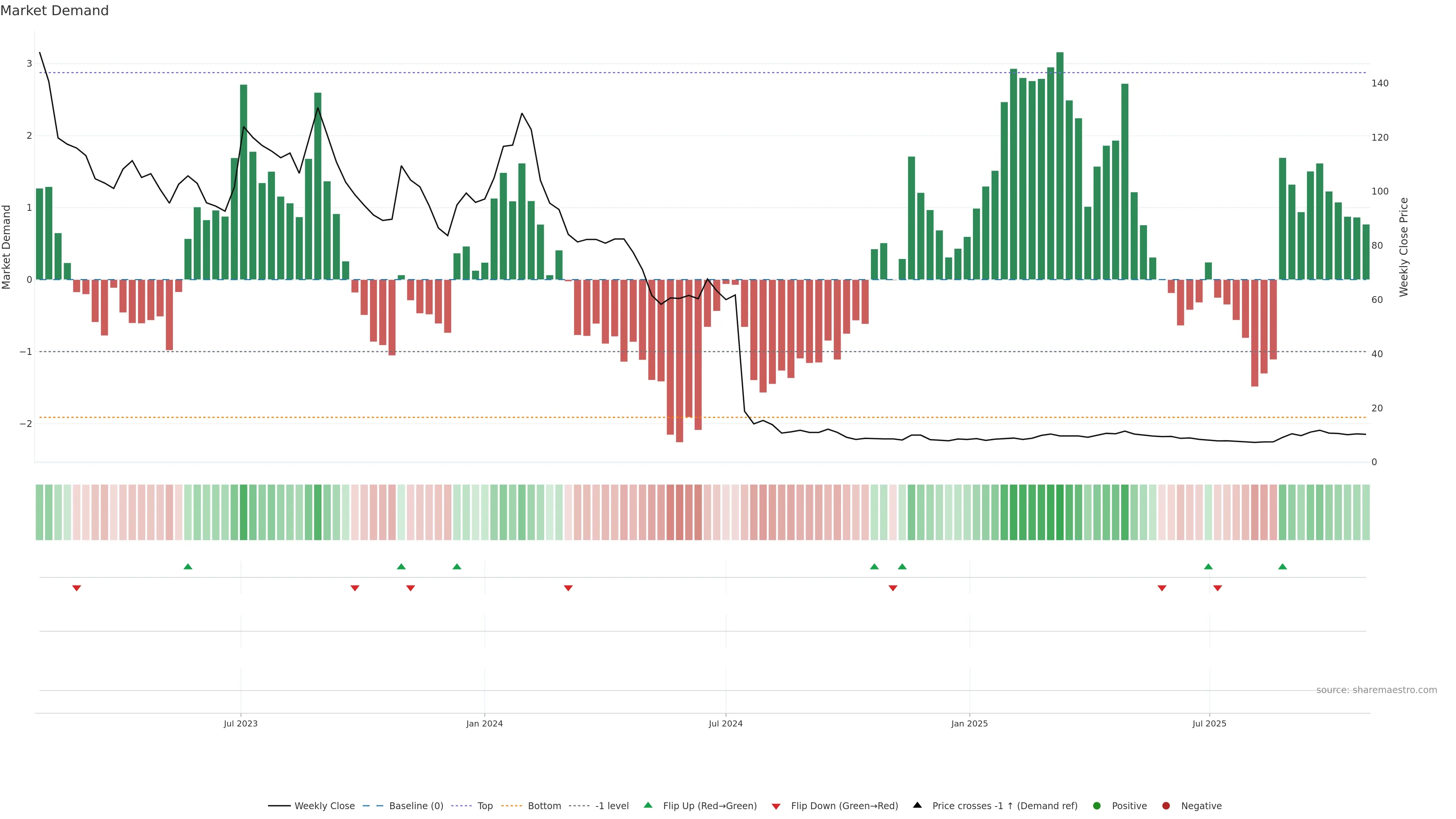Click the rightmost red flip-down triangle marker
The width and height of the screenshot is (1456, 819).
(x=1218, y=588)
